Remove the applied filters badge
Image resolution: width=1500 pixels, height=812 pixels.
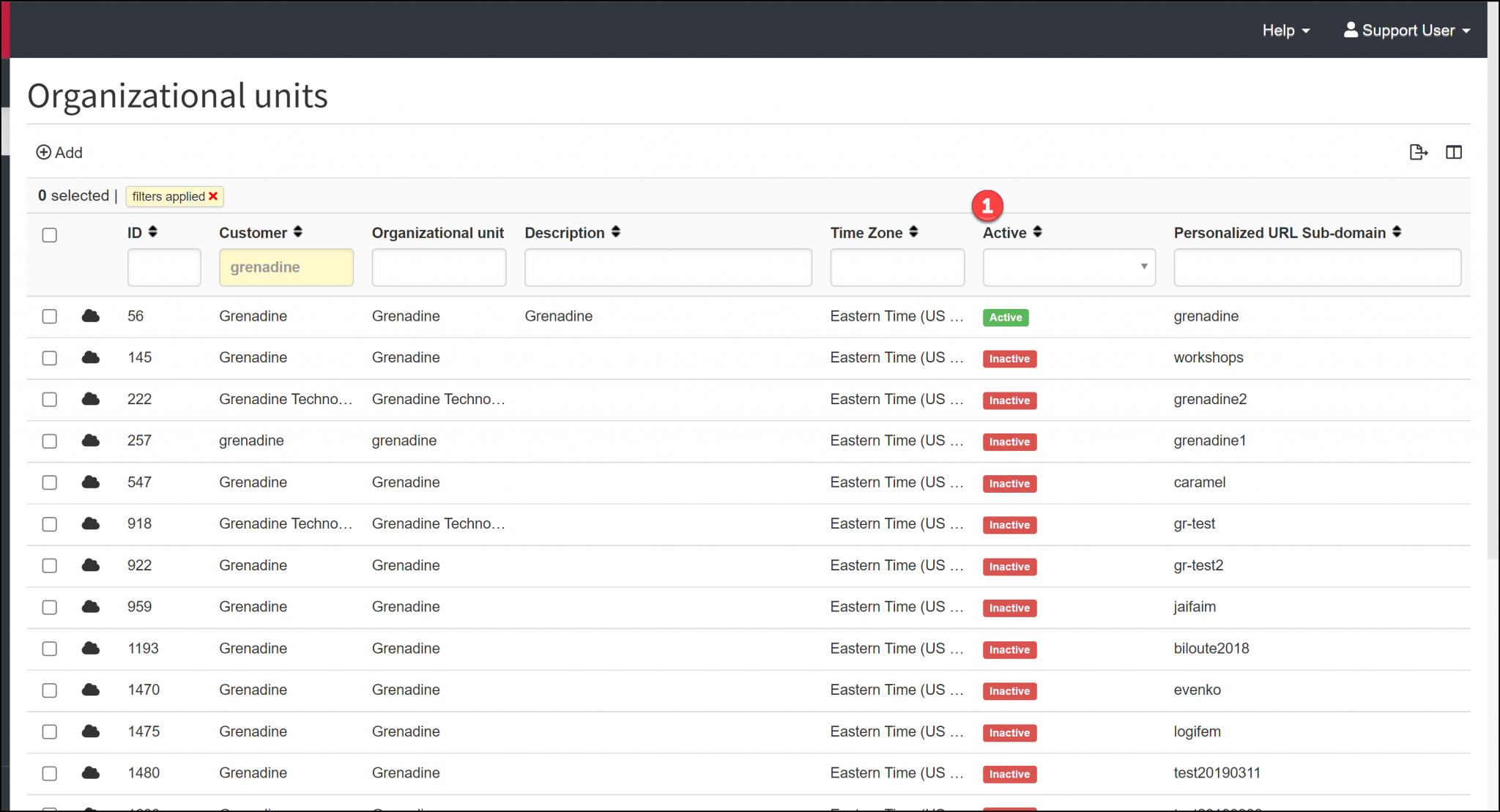(x=212, y=196)
